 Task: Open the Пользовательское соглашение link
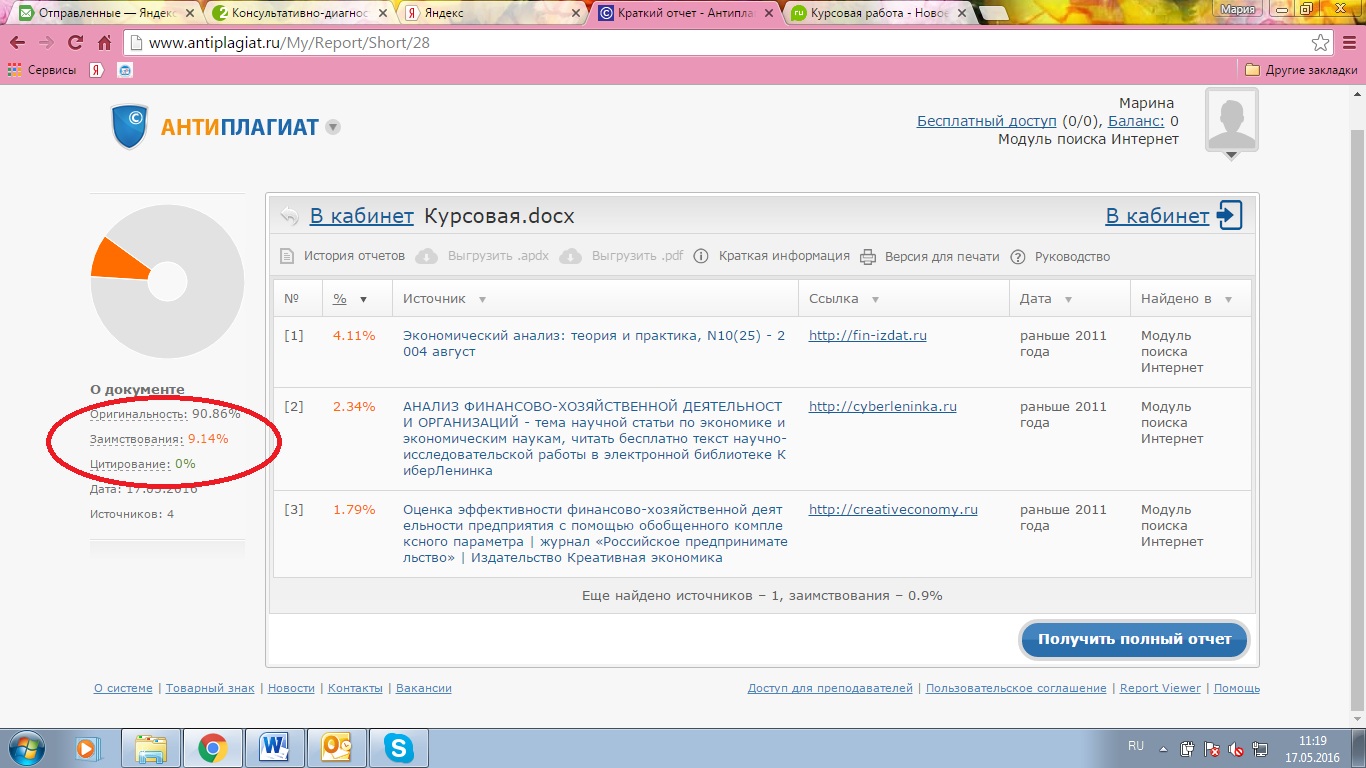tap(1016, 688)
